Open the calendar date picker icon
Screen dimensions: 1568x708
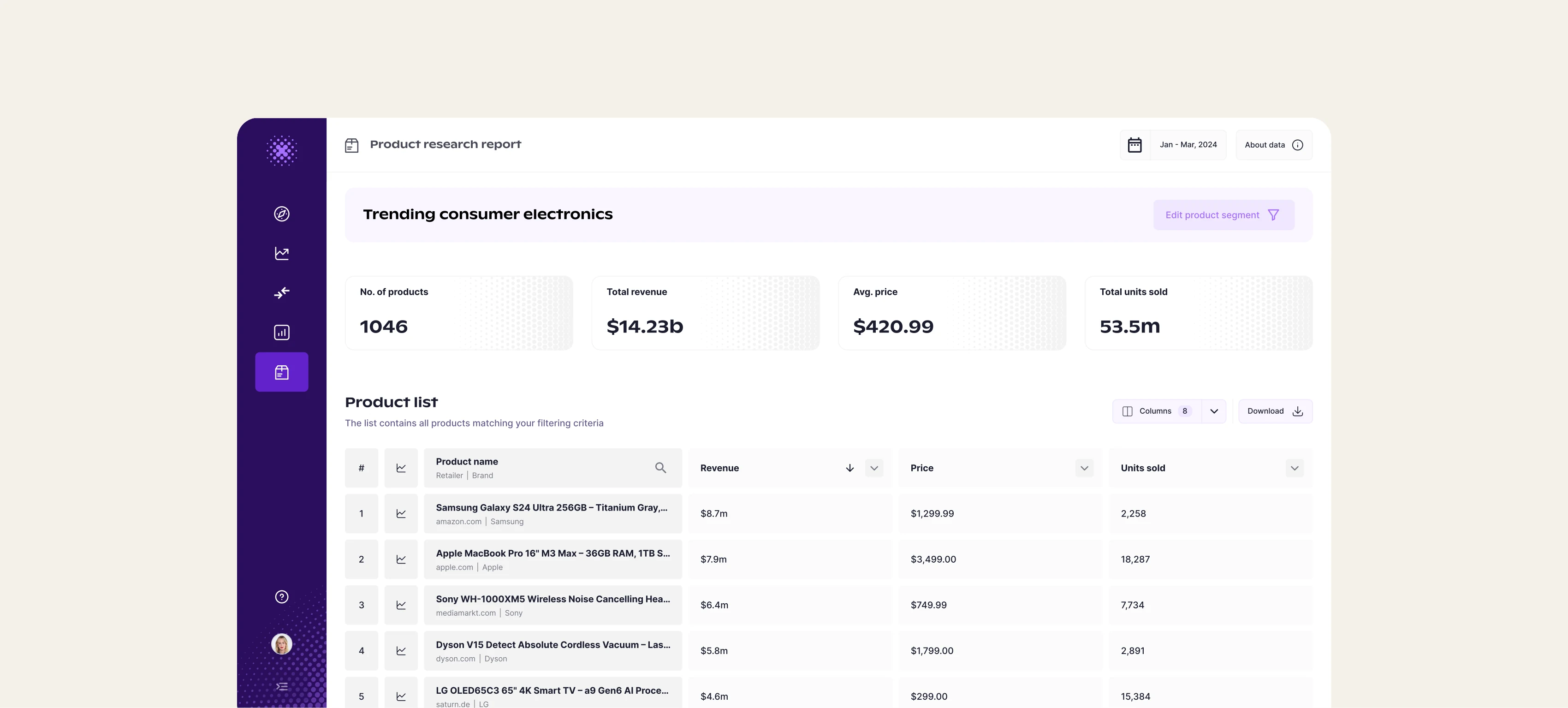click(1134, 145)
